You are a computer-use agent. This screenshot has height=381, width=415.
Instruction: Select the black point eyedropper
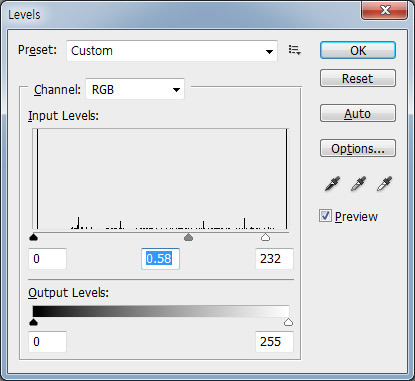[x=332, y=184]
